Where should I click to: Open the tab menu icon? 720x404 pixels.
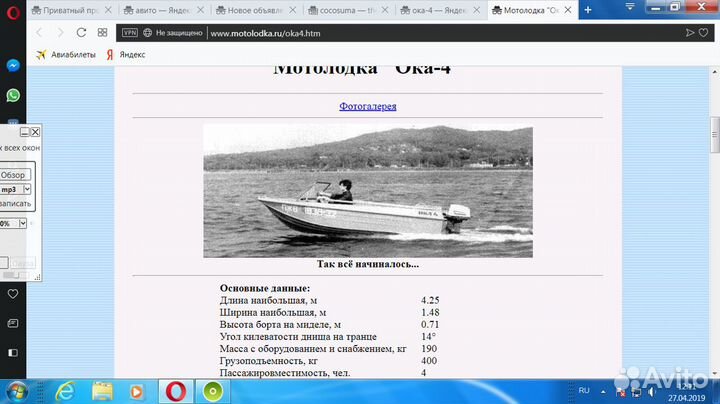point(630,6)
